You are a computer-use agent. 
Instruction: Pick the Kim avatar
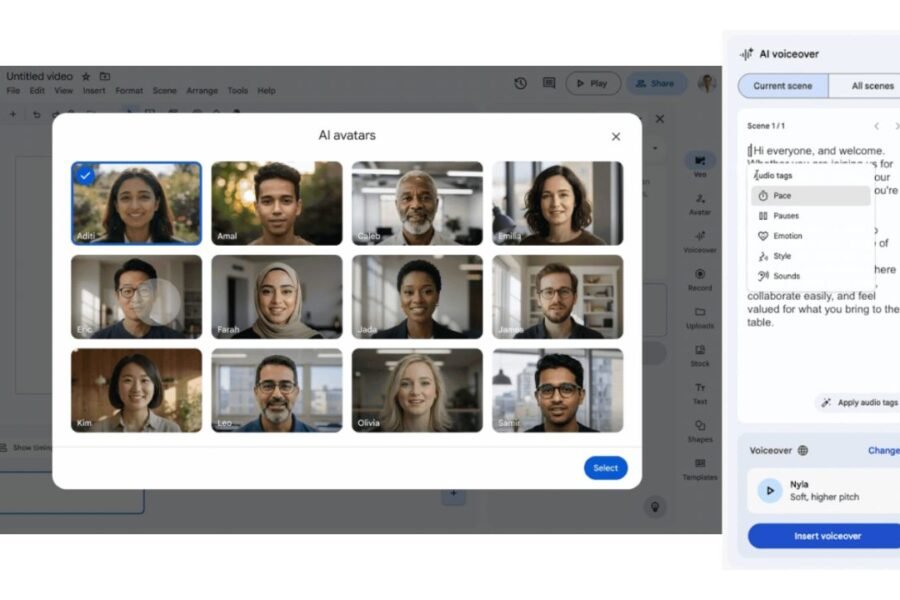coord(136,390)
